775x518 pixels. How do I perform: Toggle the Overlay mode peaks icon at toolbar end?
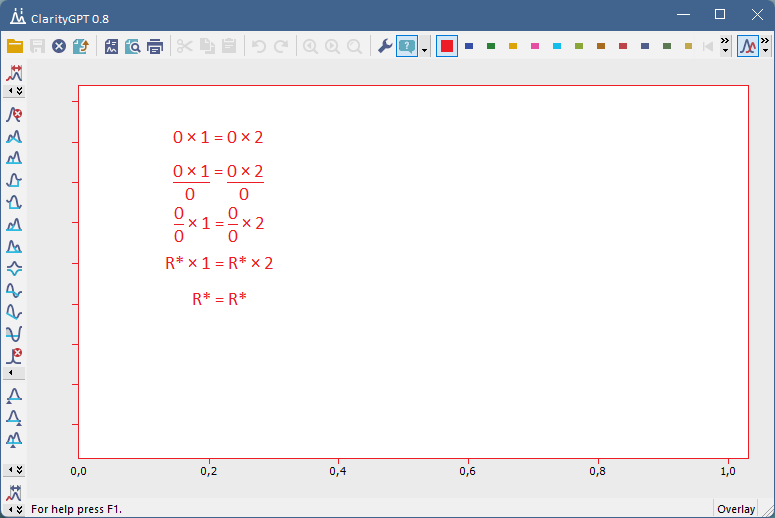point(748,46)
